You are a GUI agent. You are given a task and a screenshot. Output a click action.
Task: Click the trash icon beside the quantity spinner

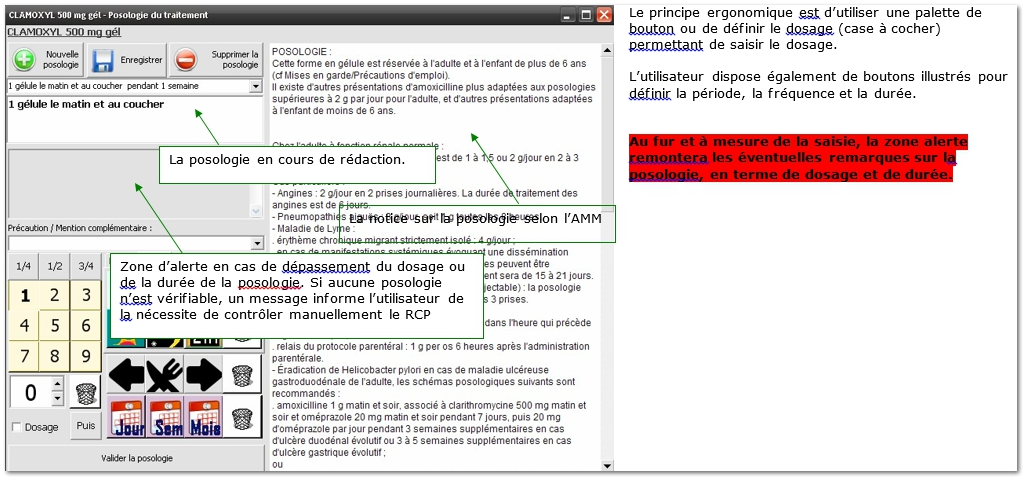86,392
